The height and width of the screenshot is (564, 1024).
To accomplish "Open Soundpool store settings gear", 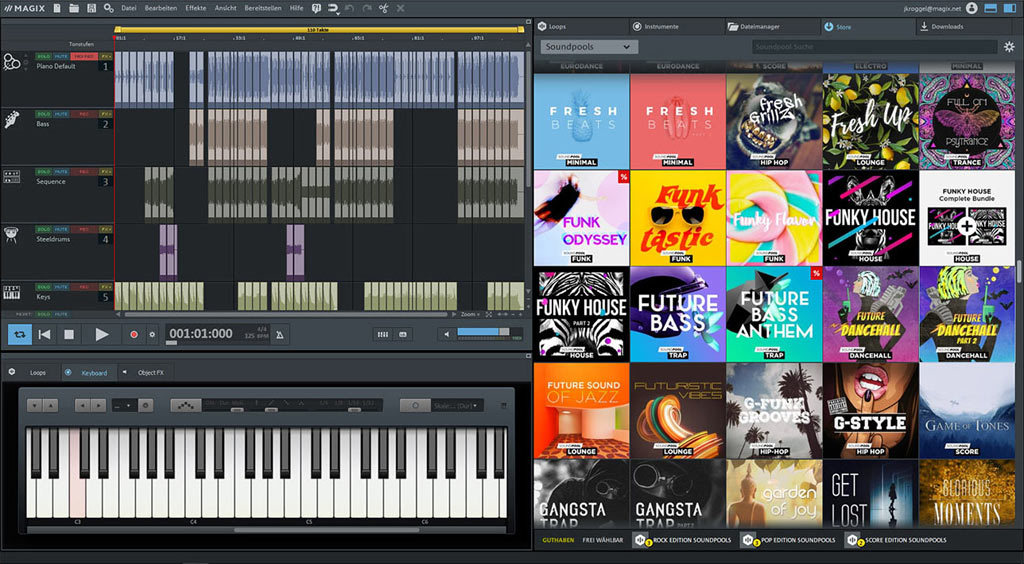I will click(1009, 47).
